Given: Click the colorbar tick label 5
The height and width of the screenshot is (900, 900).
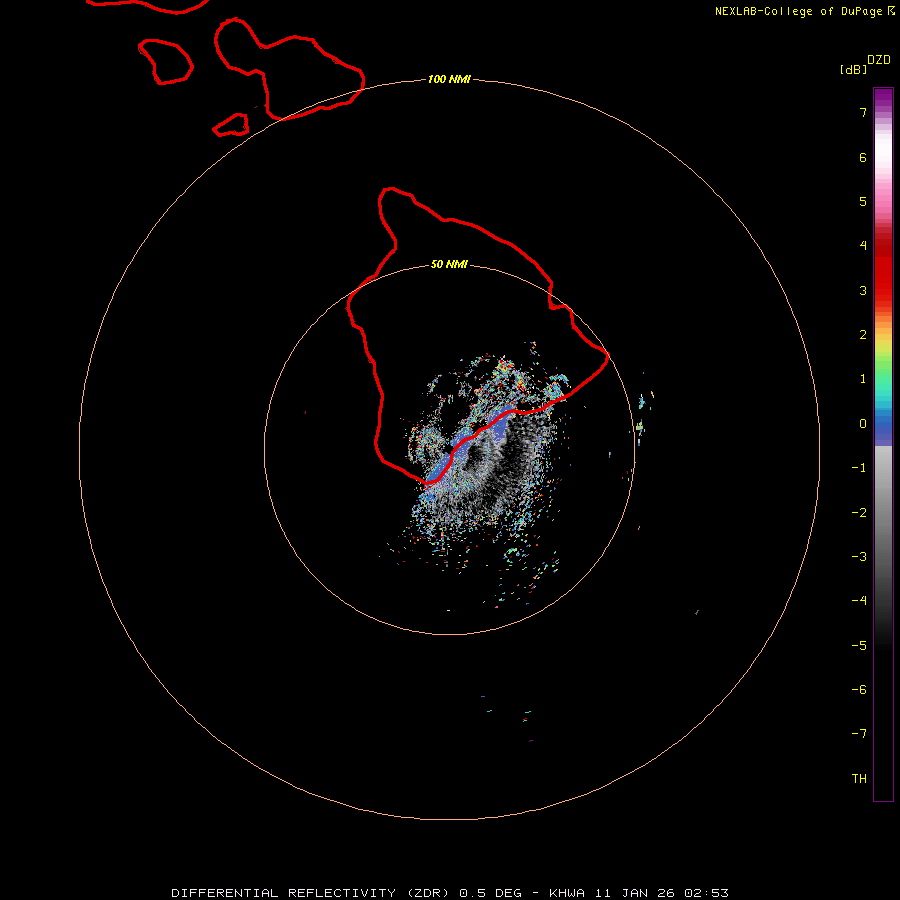Looking at the screenshot, I should pyautogui.click(x=863, y=201).
